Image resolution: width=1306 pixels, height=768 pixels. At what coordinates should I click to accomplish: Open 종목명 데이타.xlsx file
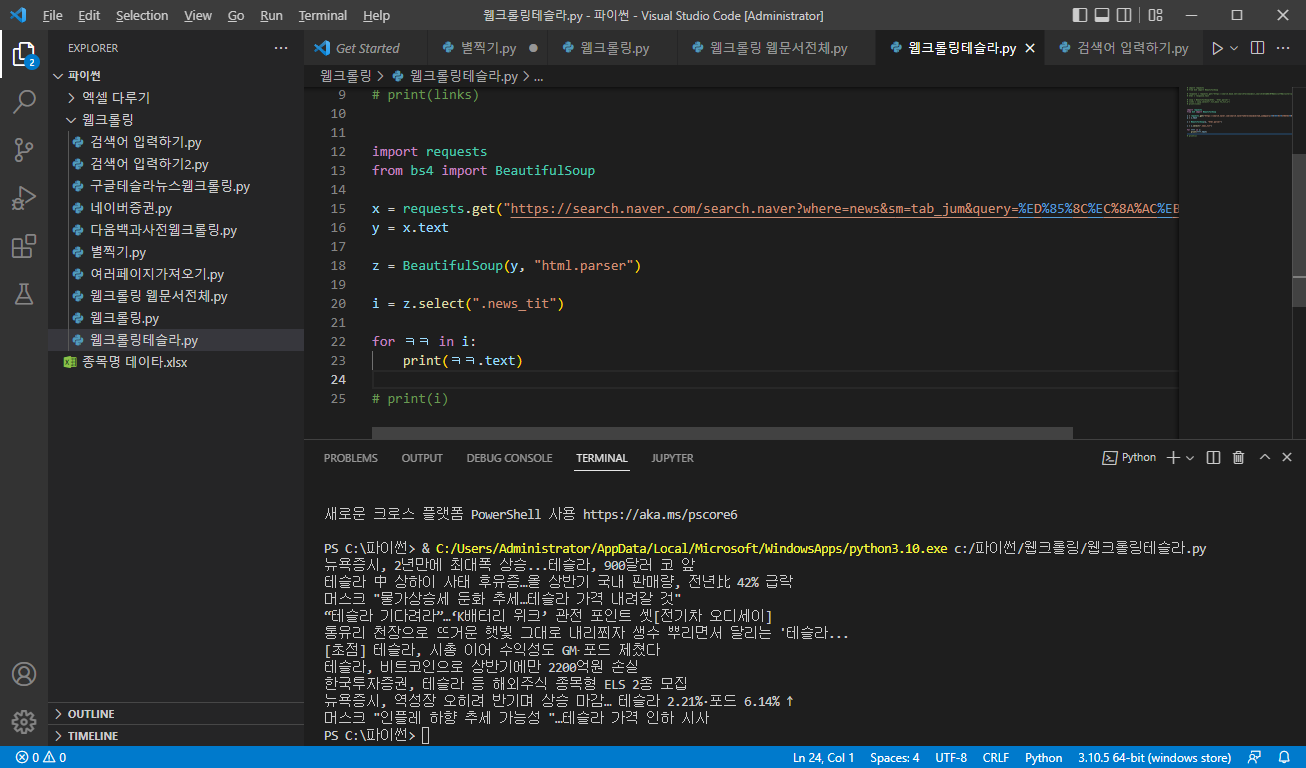click(x=176, y=362)
